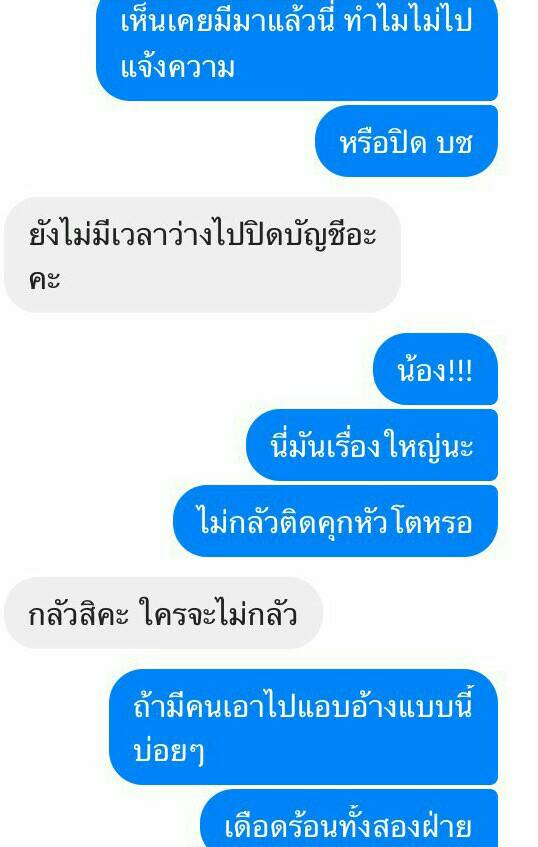Image resolution: width=538 pixels, height=847 pixels.
Task: Click the word กลัวสิคะ in gray reply
Action: (78, 614)
